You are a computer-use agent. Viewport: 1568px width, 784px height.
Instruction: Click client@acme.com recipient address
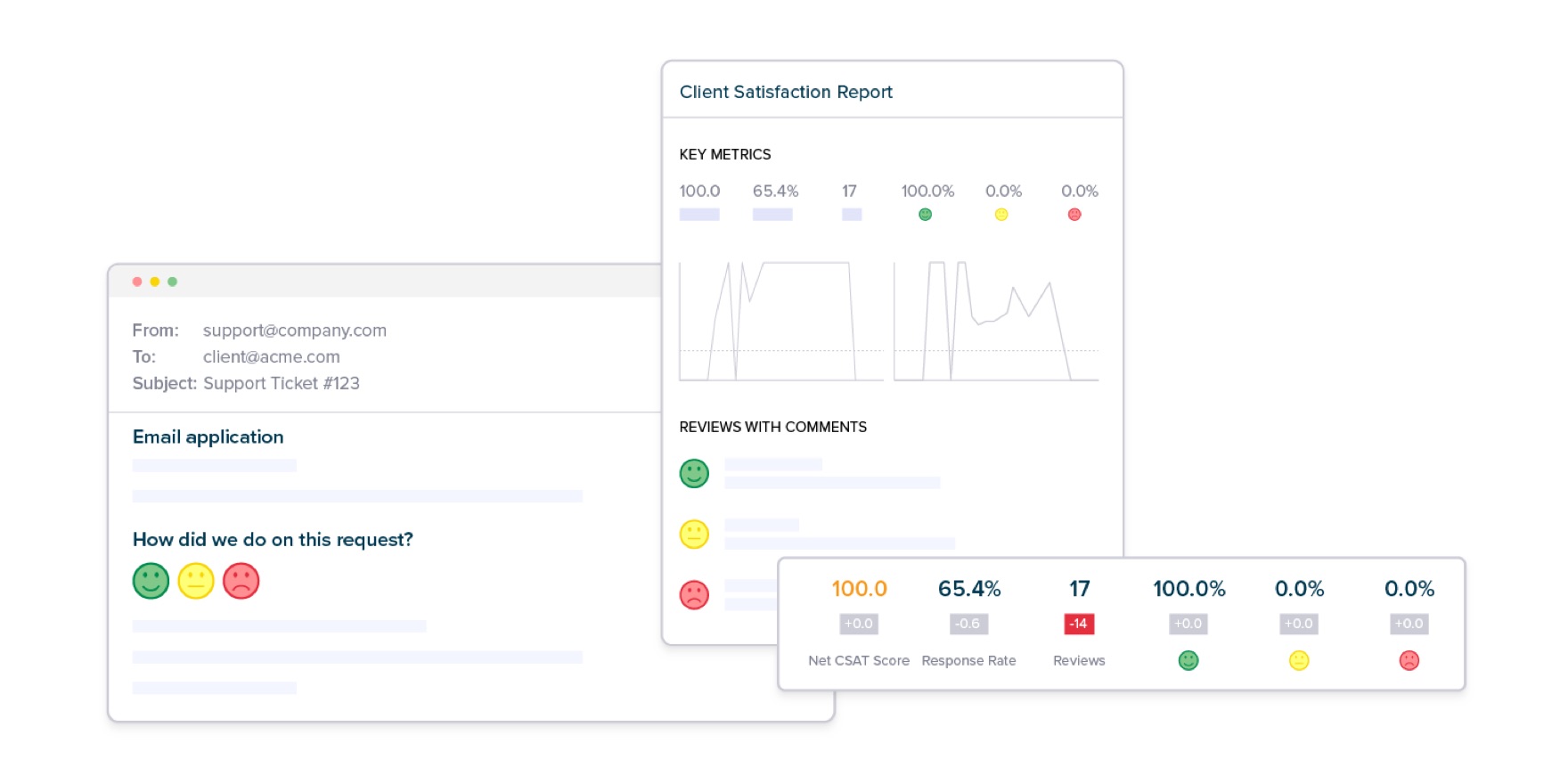(272, 356)
